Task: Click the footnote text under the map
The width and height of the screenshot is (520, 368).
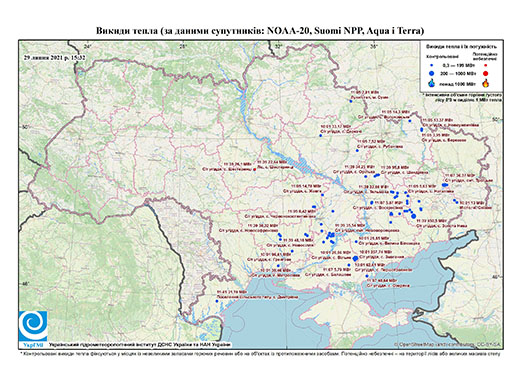Action: click(x=260, y=353)
